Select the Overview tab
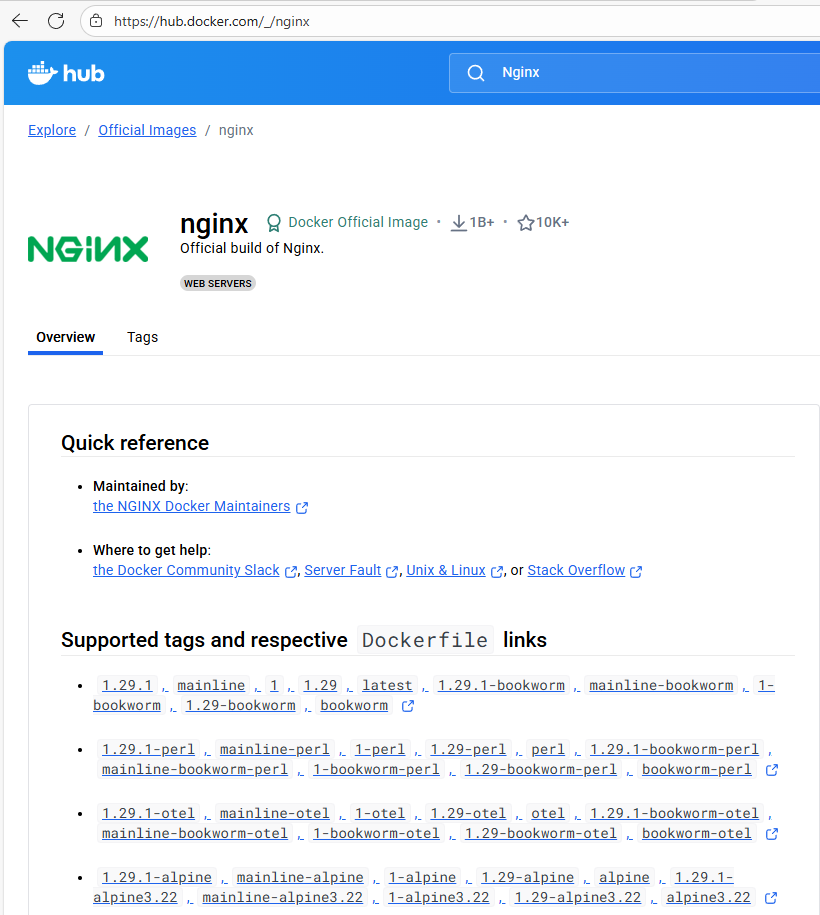This screenshot has width=820, height=915. 66,337
